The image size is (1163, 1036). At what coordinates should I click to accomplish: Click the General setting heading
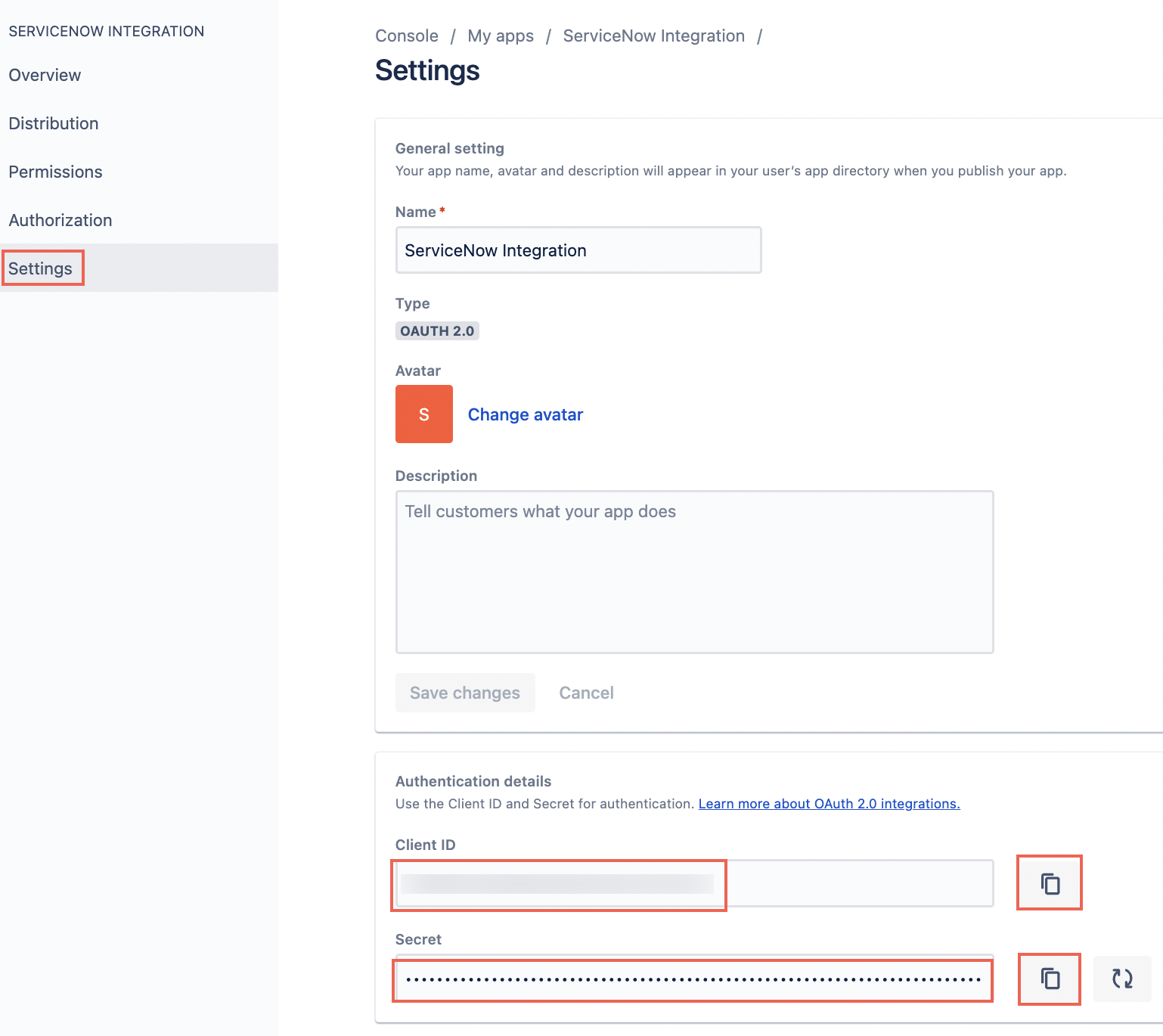(450, 148)
